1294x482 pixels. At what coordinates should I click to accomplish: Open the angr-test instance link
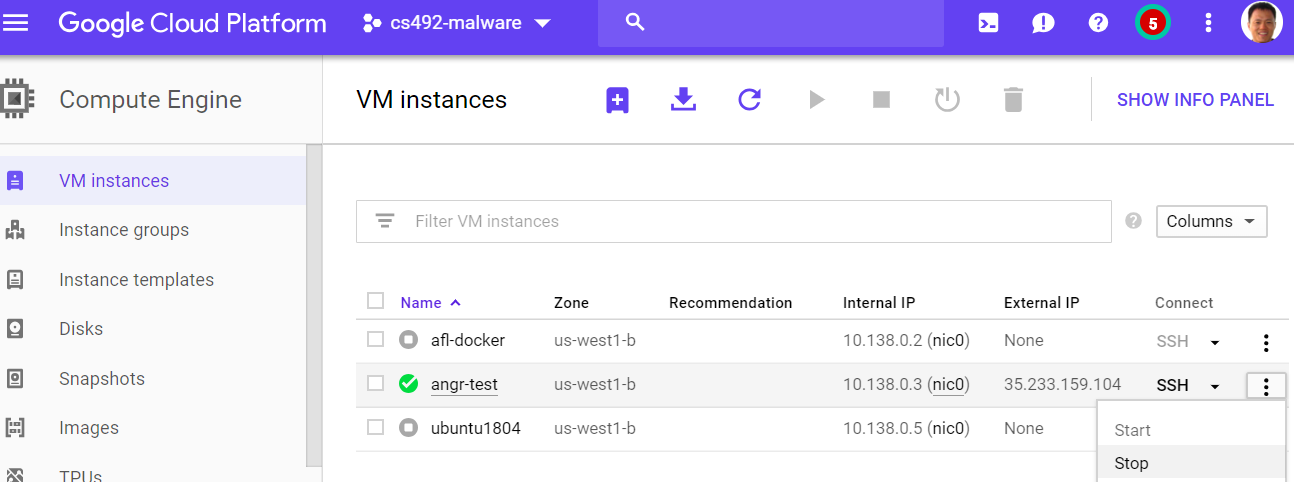(x=464, y=385)
